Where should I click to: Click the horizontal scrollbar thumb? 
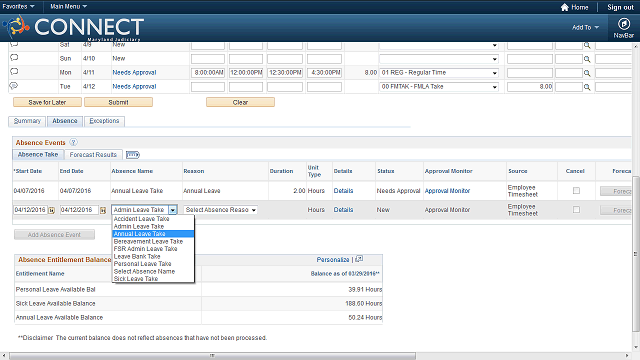pyautogui.click(x=212, y=356)
